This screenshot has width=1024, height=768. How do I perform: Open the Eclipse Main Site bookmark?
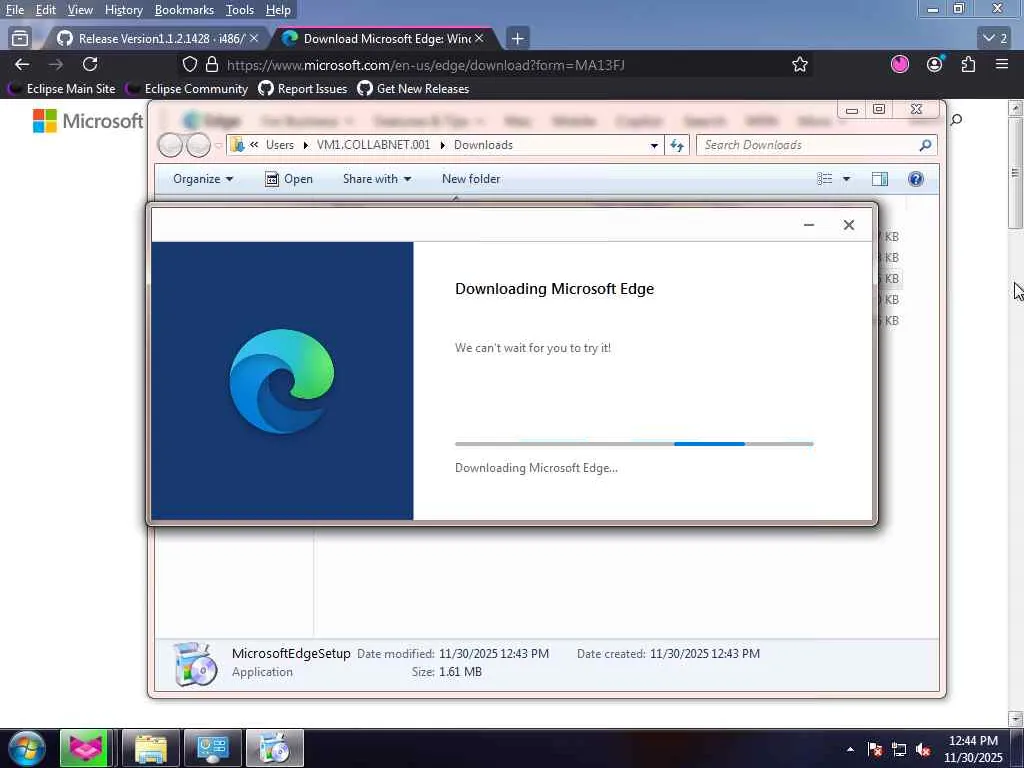(x=62, y=88)
